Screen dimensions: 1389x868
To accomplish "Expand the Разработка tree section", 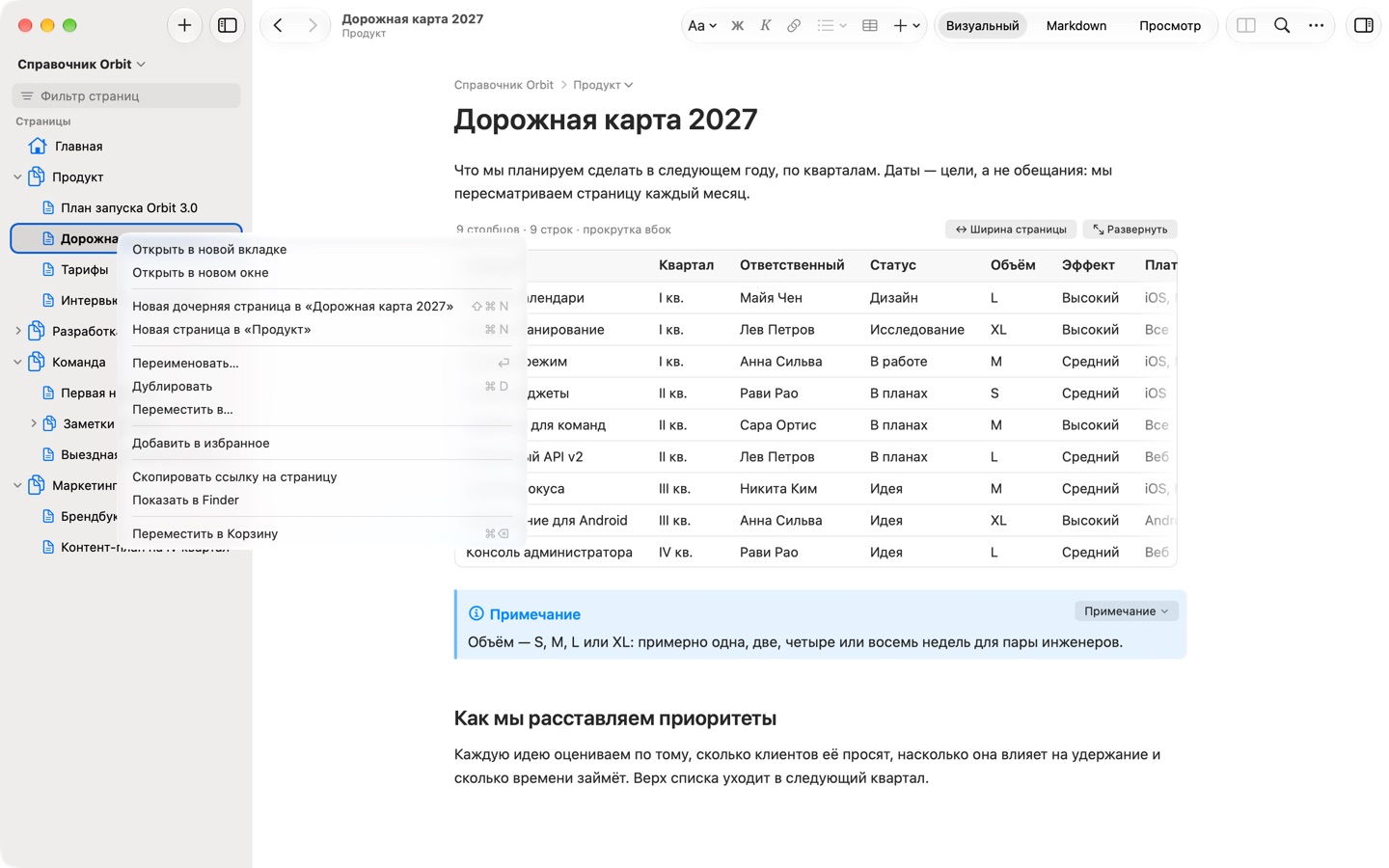I will click(17, 332).
